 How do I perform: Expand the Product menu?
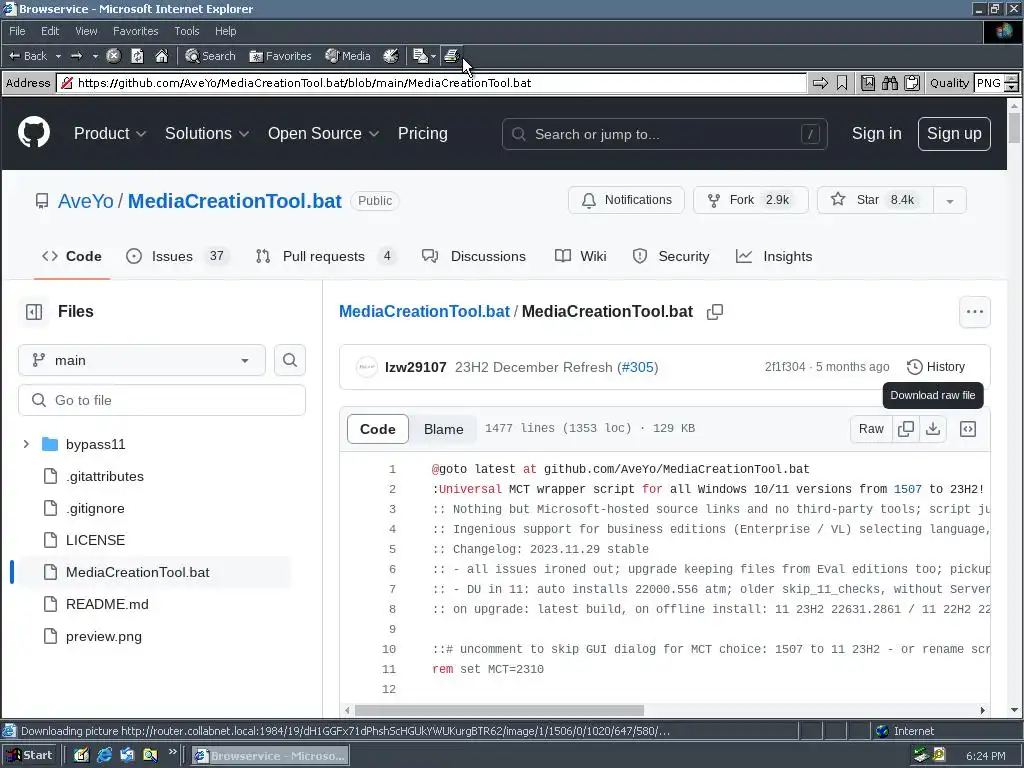[x=110, y=133]
